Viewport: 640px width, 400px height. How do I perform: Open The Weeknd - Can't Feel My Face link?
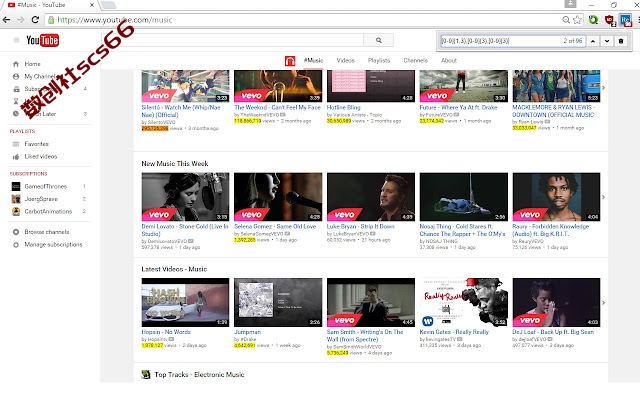click(x=278, y=107)
